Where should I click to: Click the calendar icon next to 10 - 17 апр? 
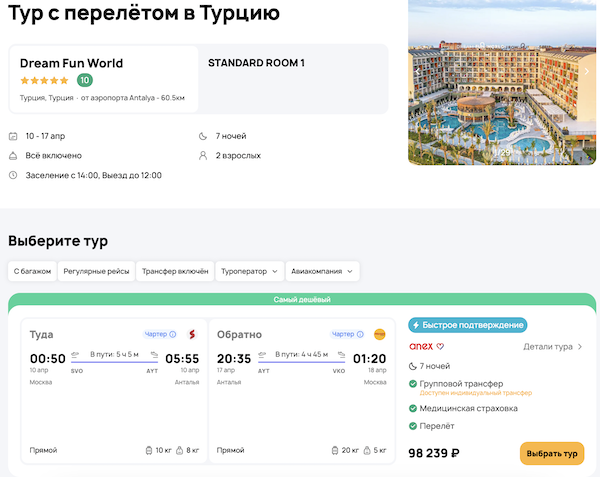[13, 136]
